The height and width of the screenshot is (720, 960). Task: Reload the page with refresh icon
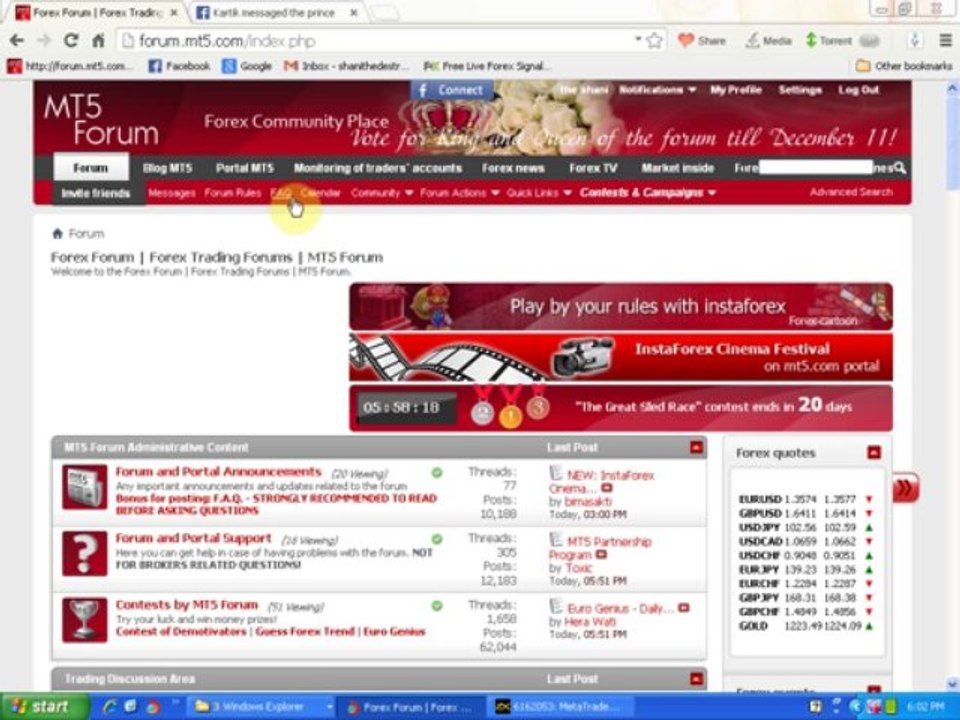click(71, 40)
